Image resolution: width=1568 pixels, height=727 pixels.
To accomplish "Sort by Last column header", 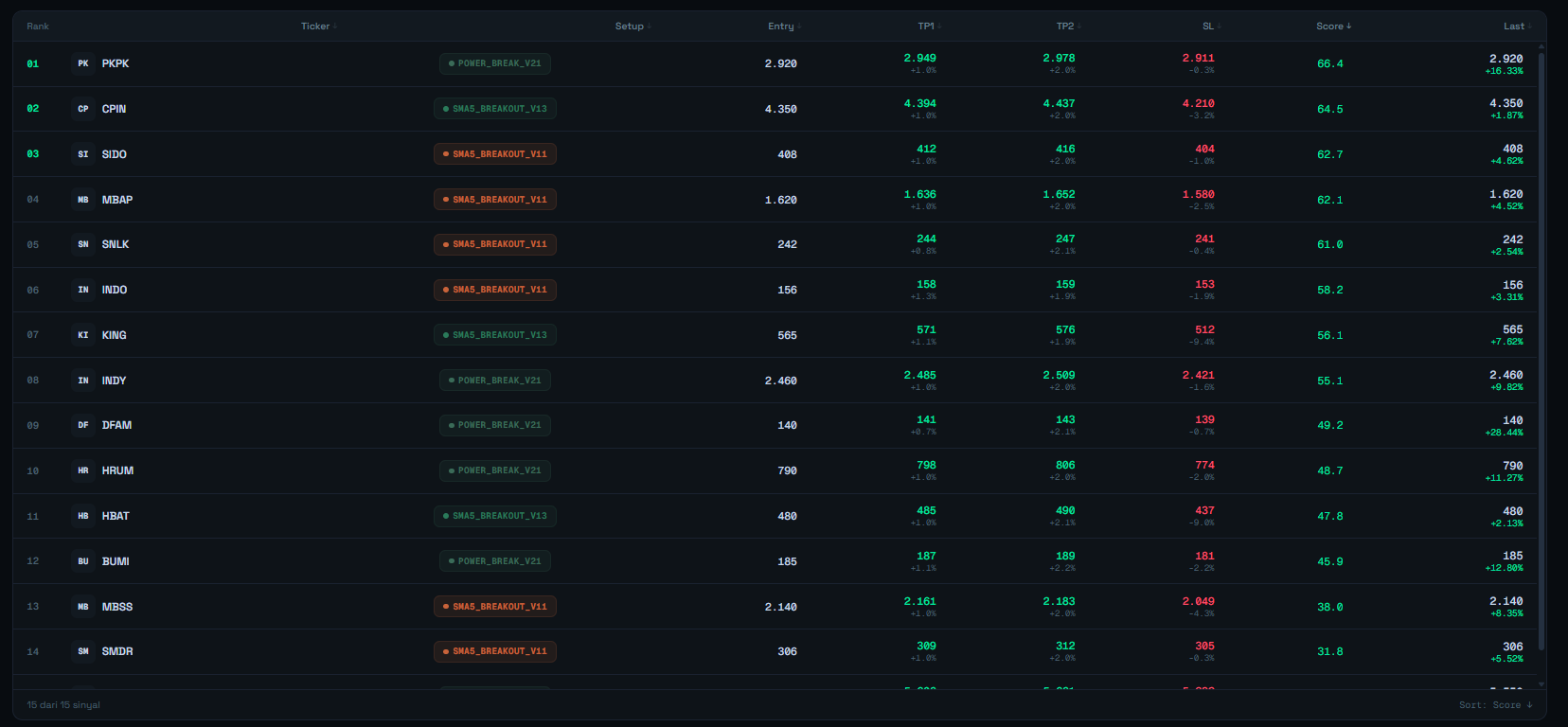I will tap(1517, 27).
